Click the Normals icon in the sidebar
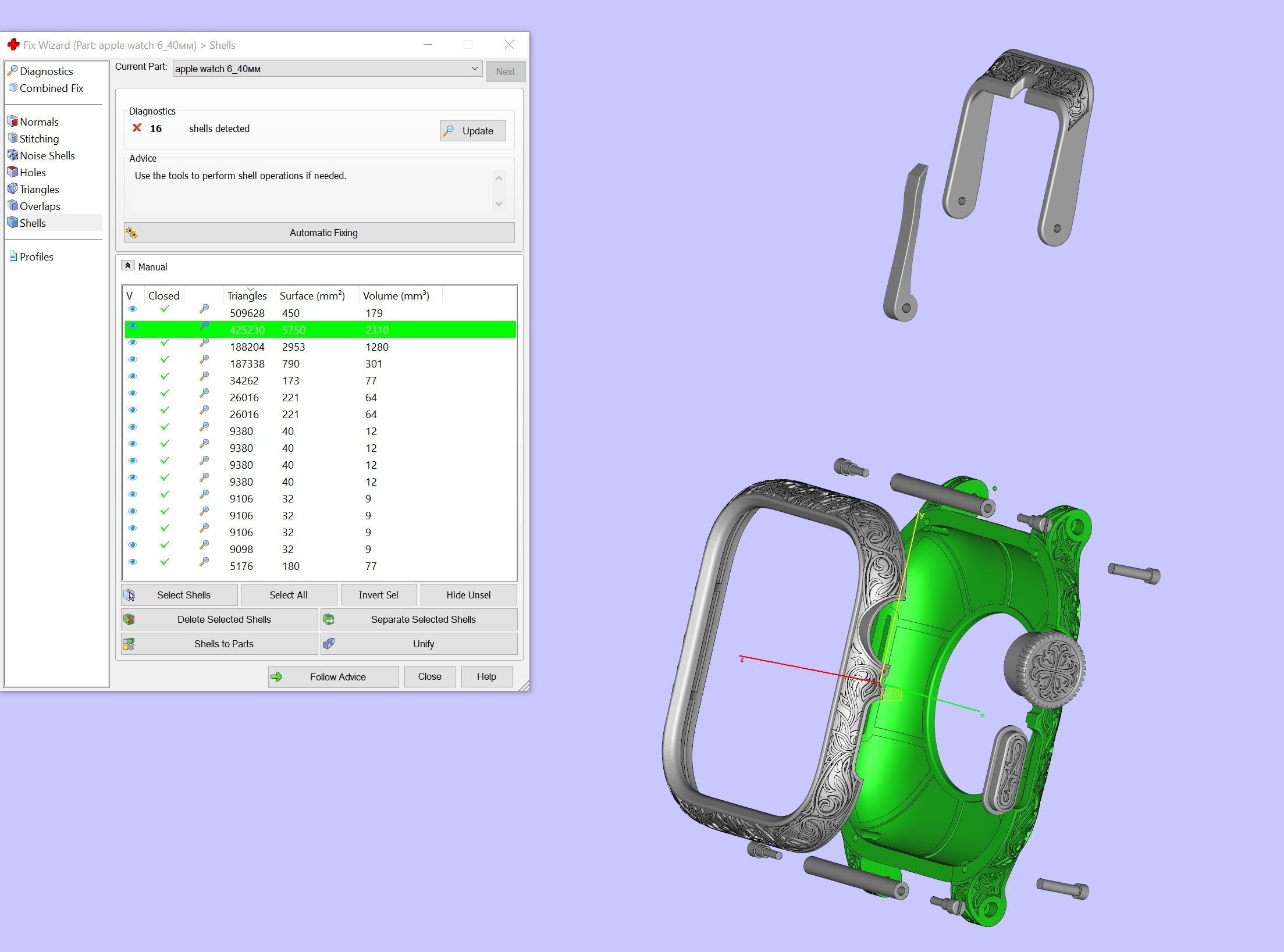Screen dimensions: 1284x952 point(12,122)
